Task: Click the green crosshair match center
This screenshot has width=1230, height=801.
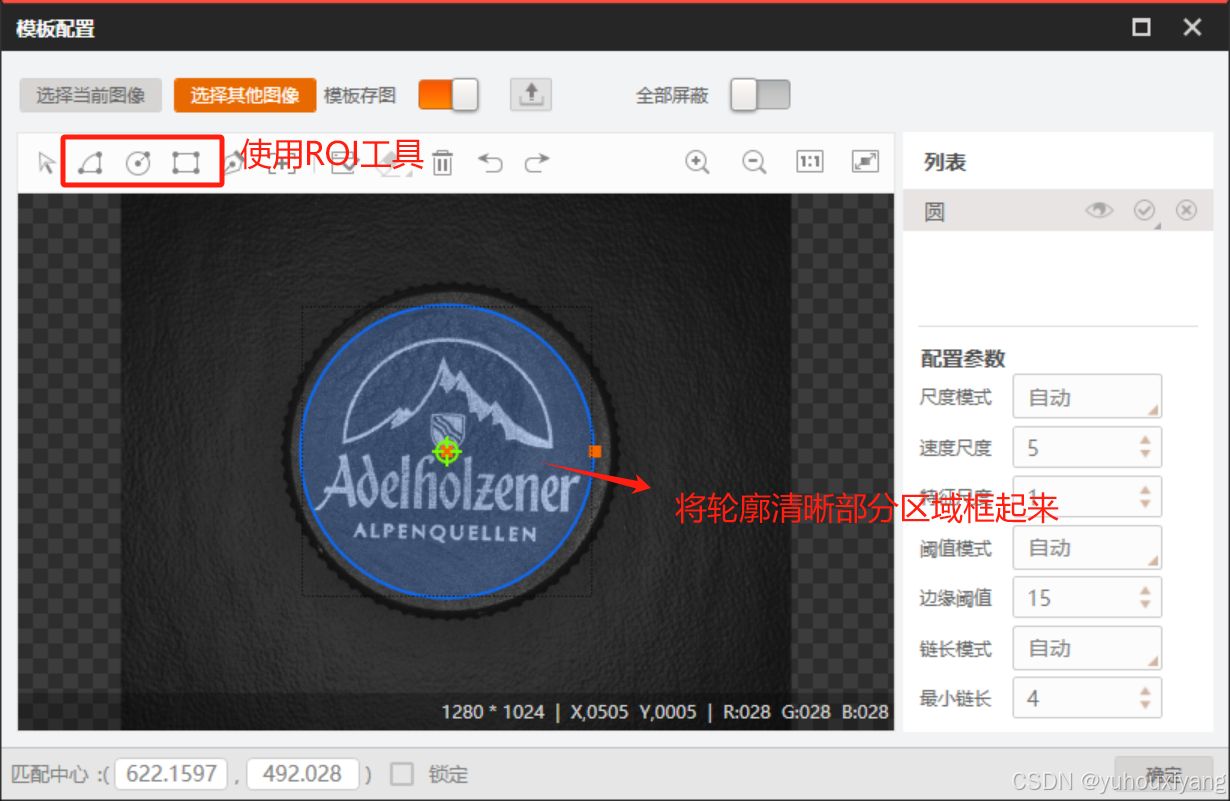Action: 446,451
